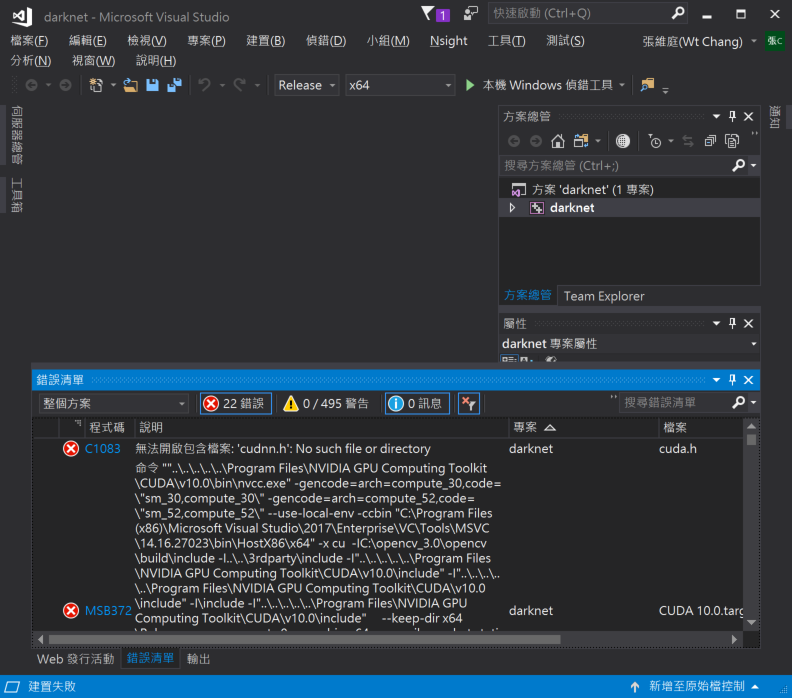Open the Release configuration dropdown

(x=307, y=85)
